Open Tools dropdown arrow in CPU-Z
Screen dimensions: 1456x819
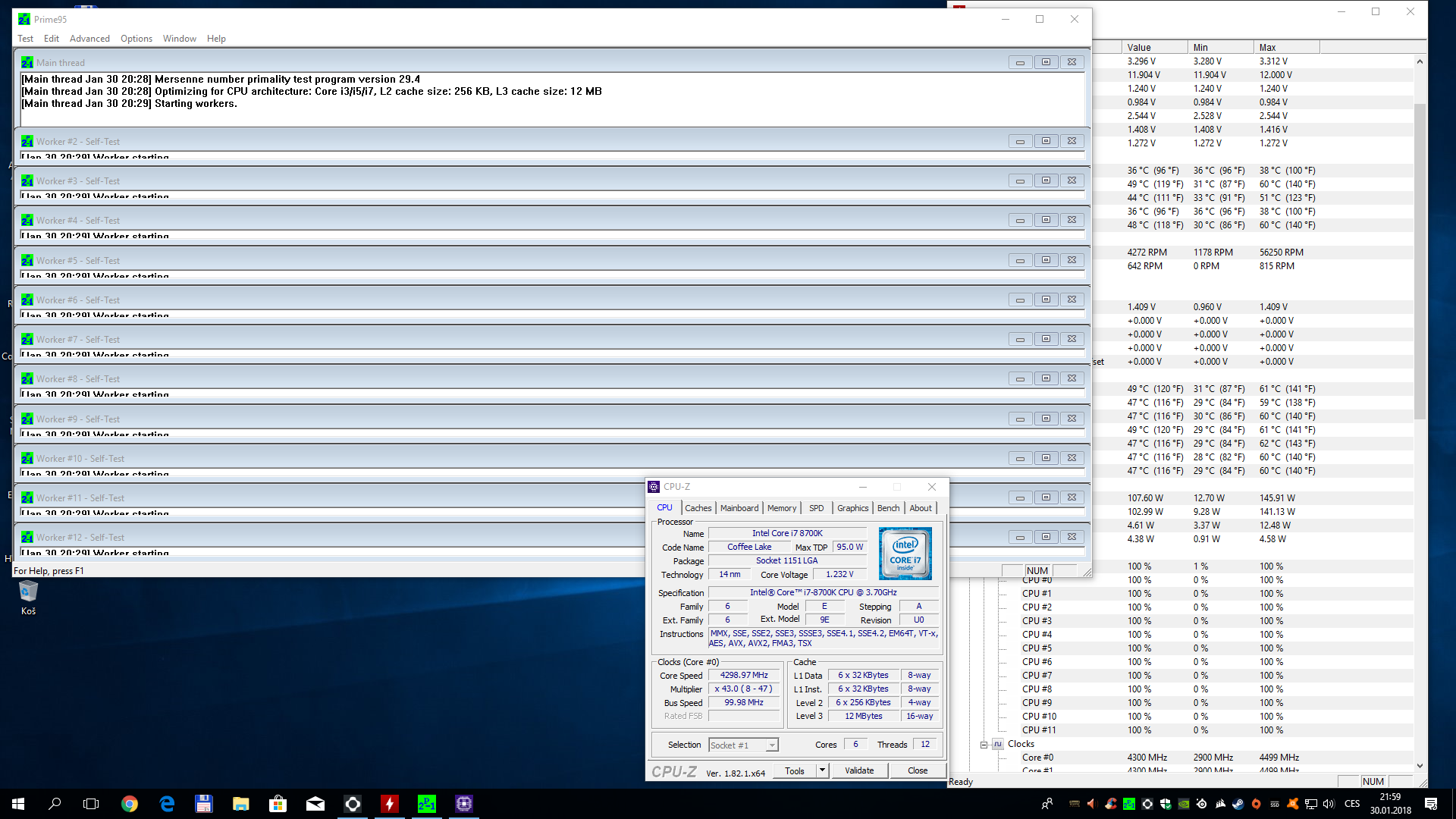click(822, 770)
